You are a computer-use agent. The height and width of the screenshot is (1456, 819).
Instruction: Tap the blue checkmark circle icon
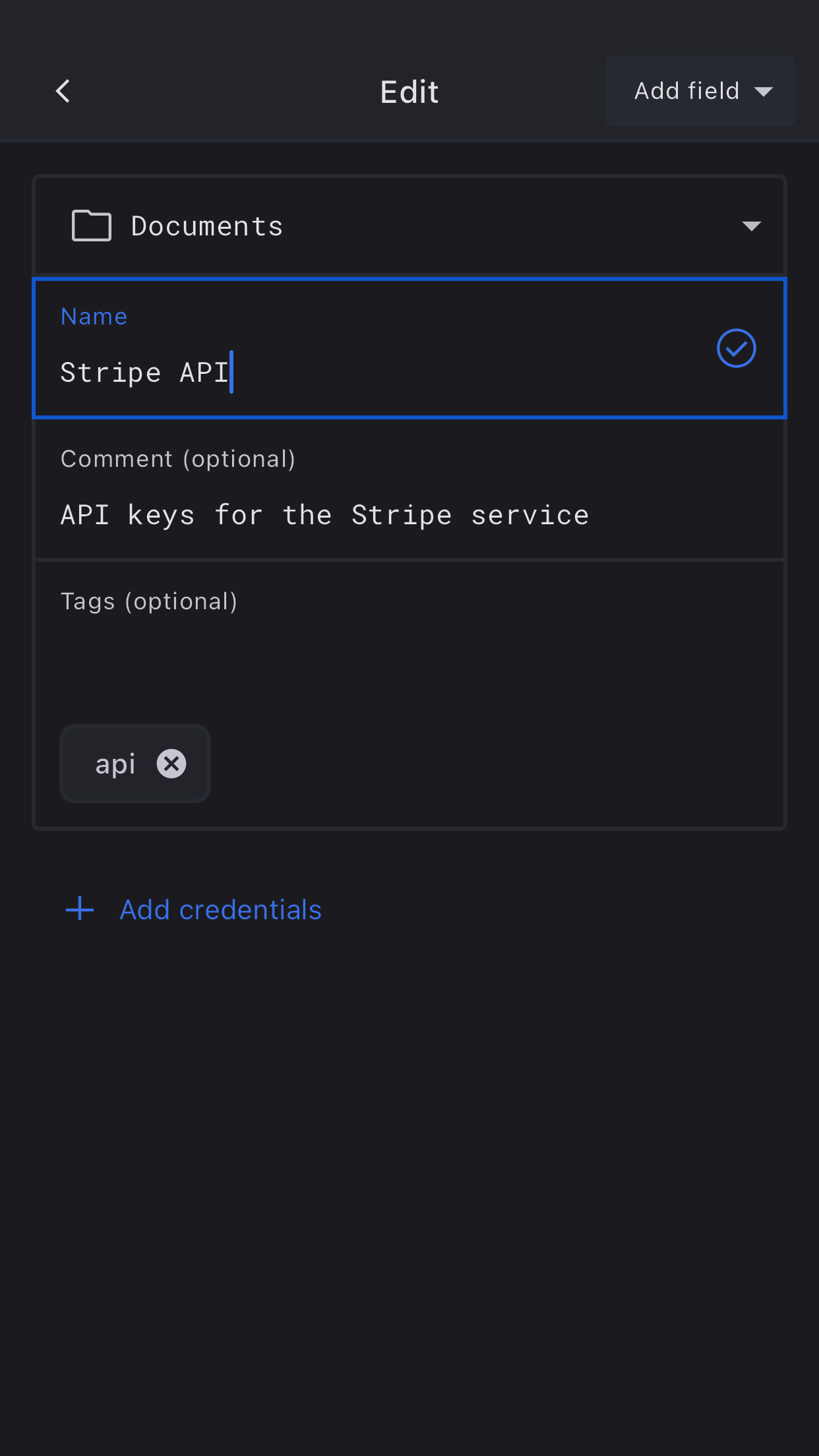(x=736, y=348)
